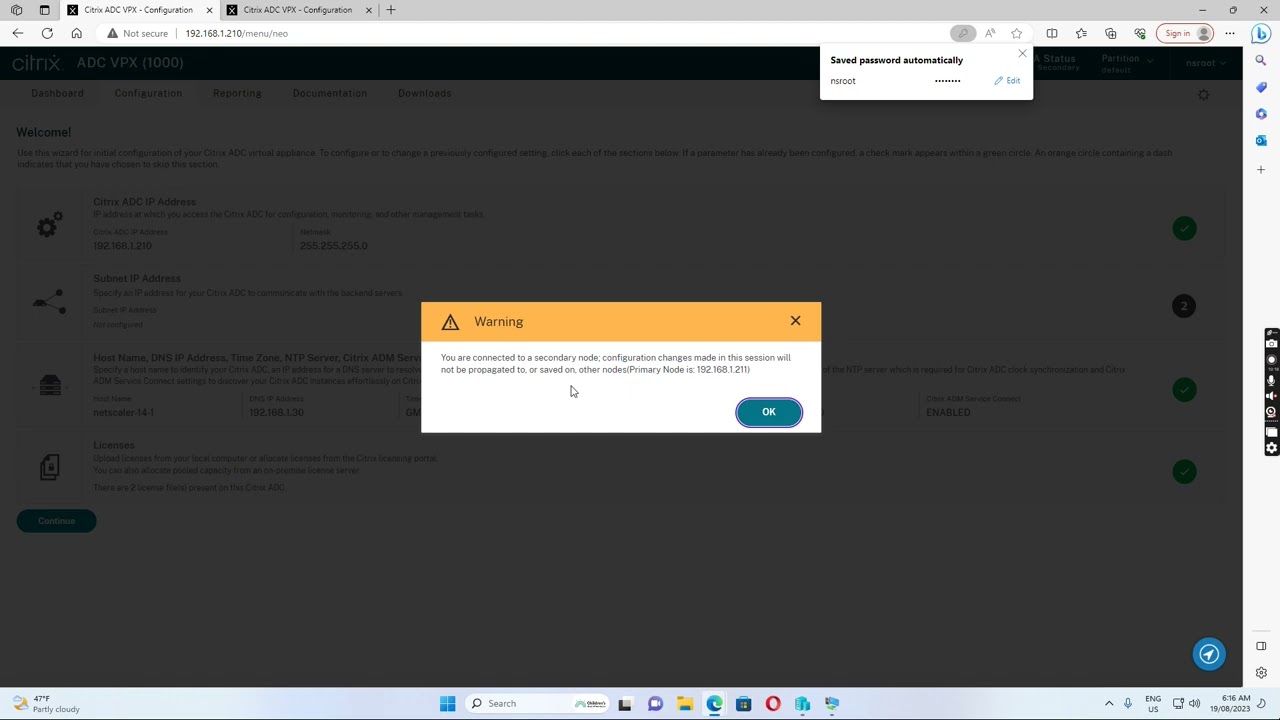This screenshot has height=720, width=1280.
Task: Open the Documentation menu
Action: tap(329, 93)
